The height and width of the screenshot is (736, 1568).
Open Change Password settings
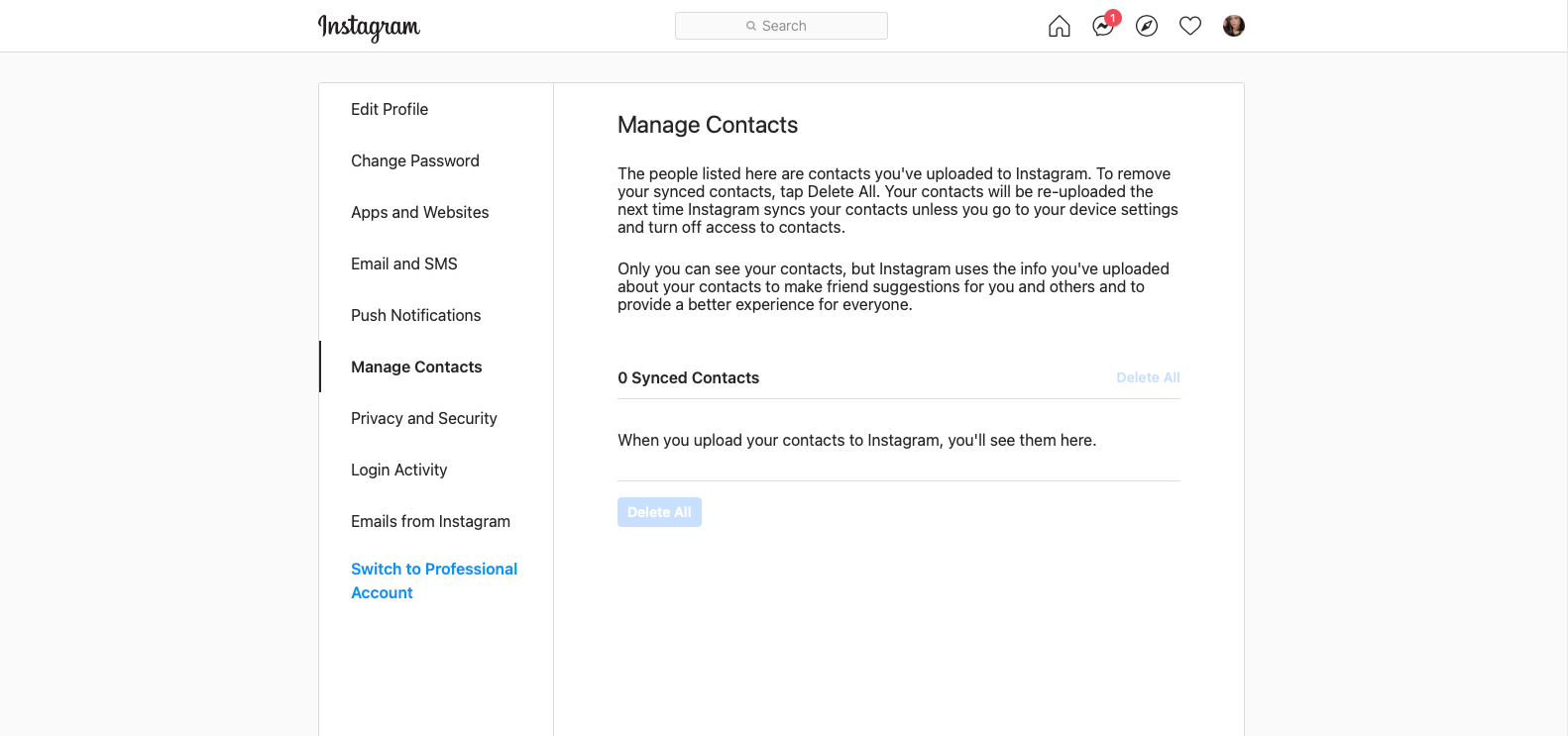tap(436, 160)
